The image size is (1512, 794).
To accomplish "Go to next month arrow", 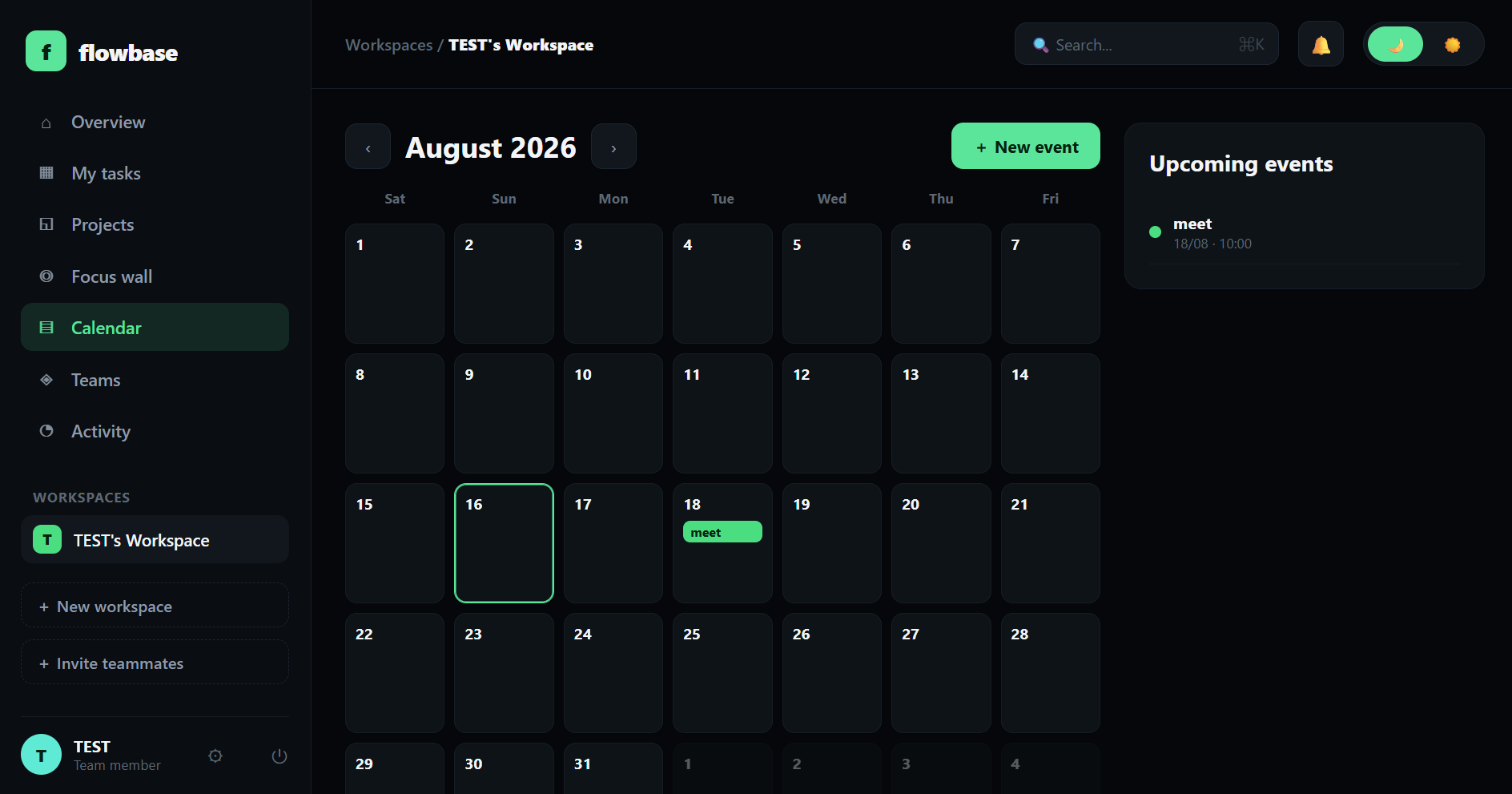I will (613, 147).
